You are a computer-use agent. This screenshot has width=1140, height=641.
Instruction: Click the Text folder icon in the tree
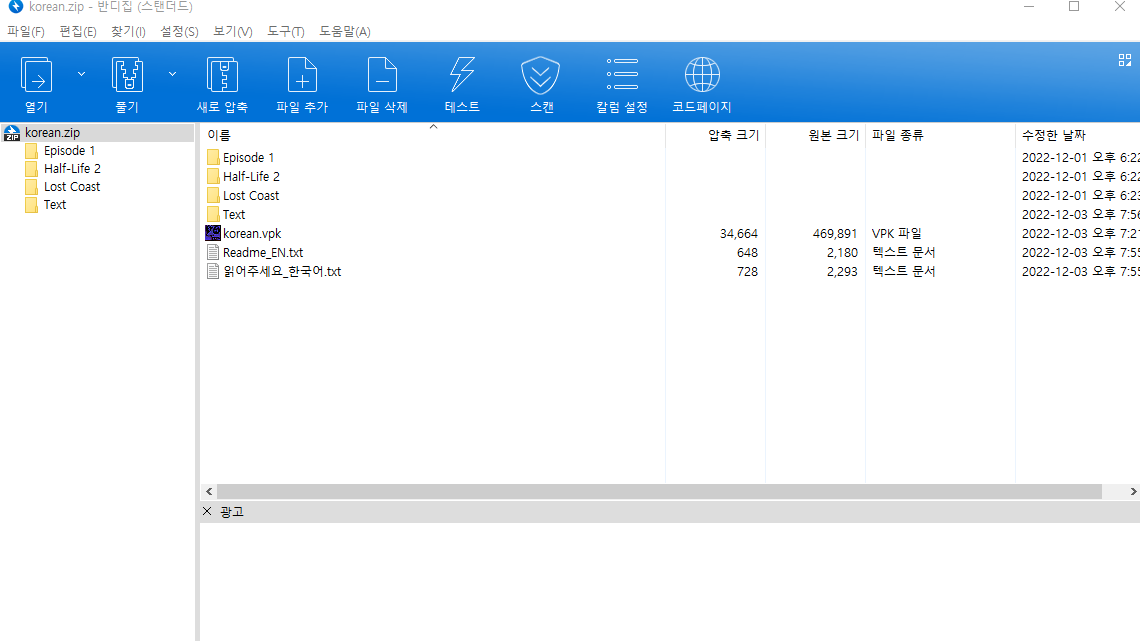31,205
